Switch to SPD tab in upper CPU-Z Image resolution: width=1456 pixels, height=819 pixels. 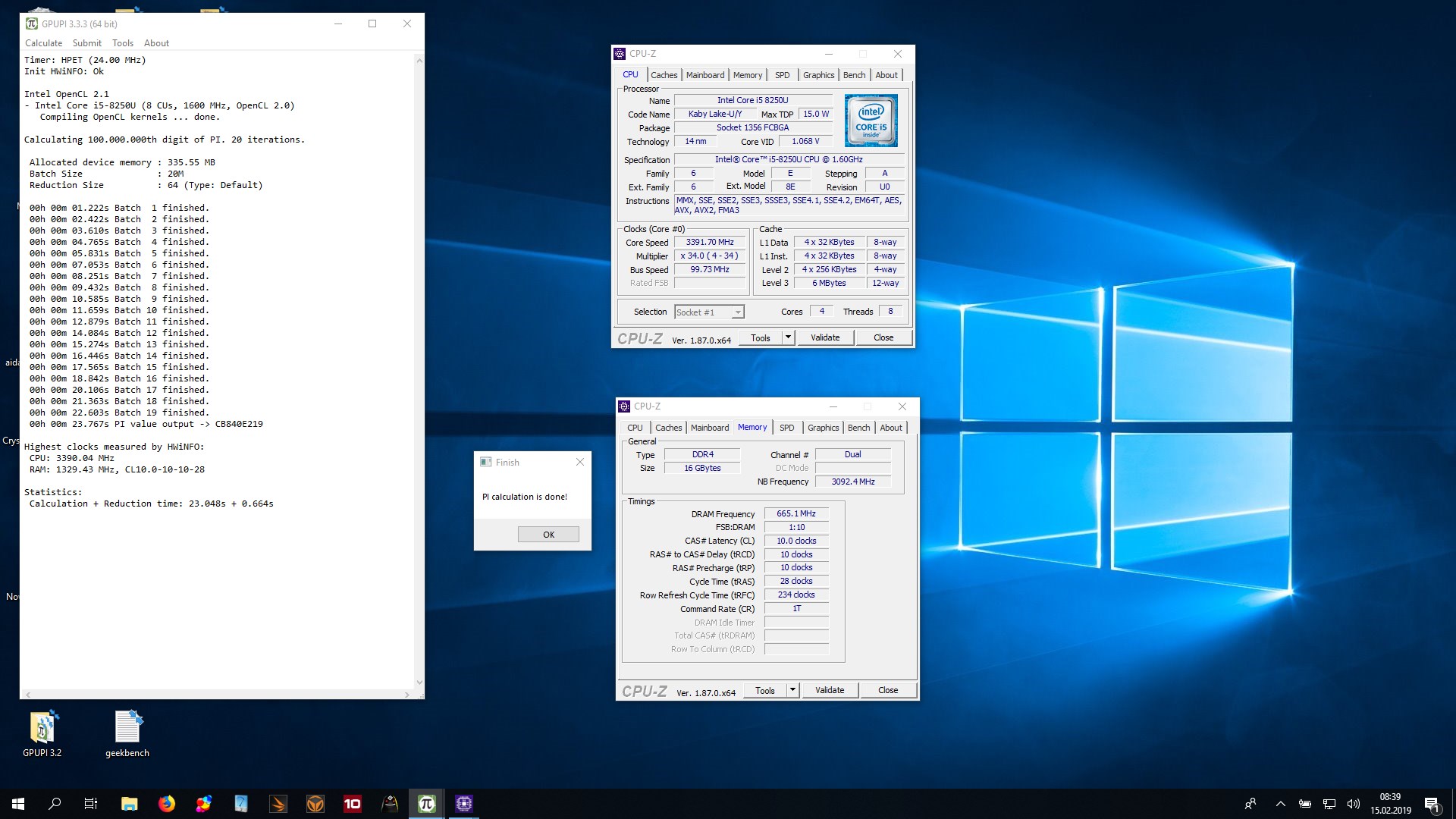tap(782, 75)
